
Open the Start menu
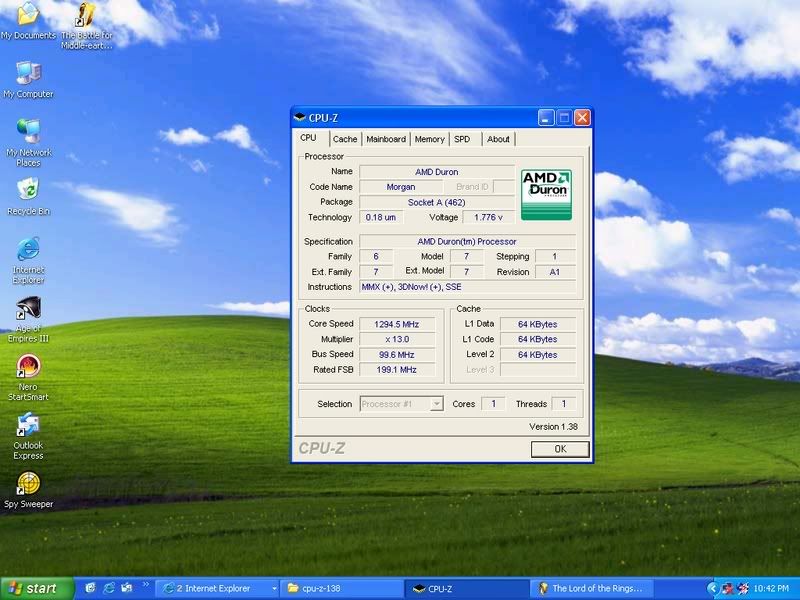click(37, 589)
